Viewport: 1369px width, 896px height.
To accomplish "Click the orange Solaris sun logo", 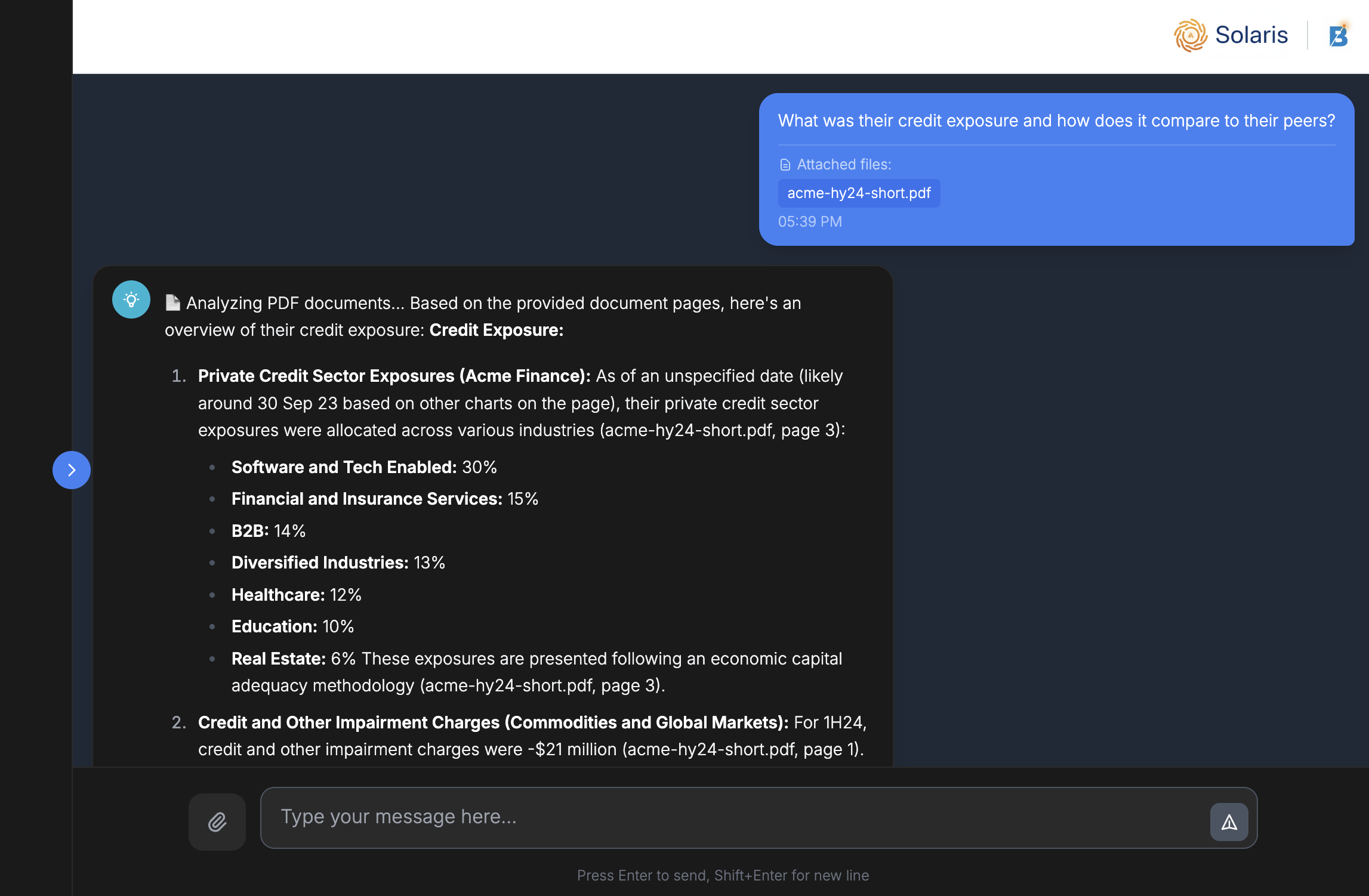I will pos(1190,35).
